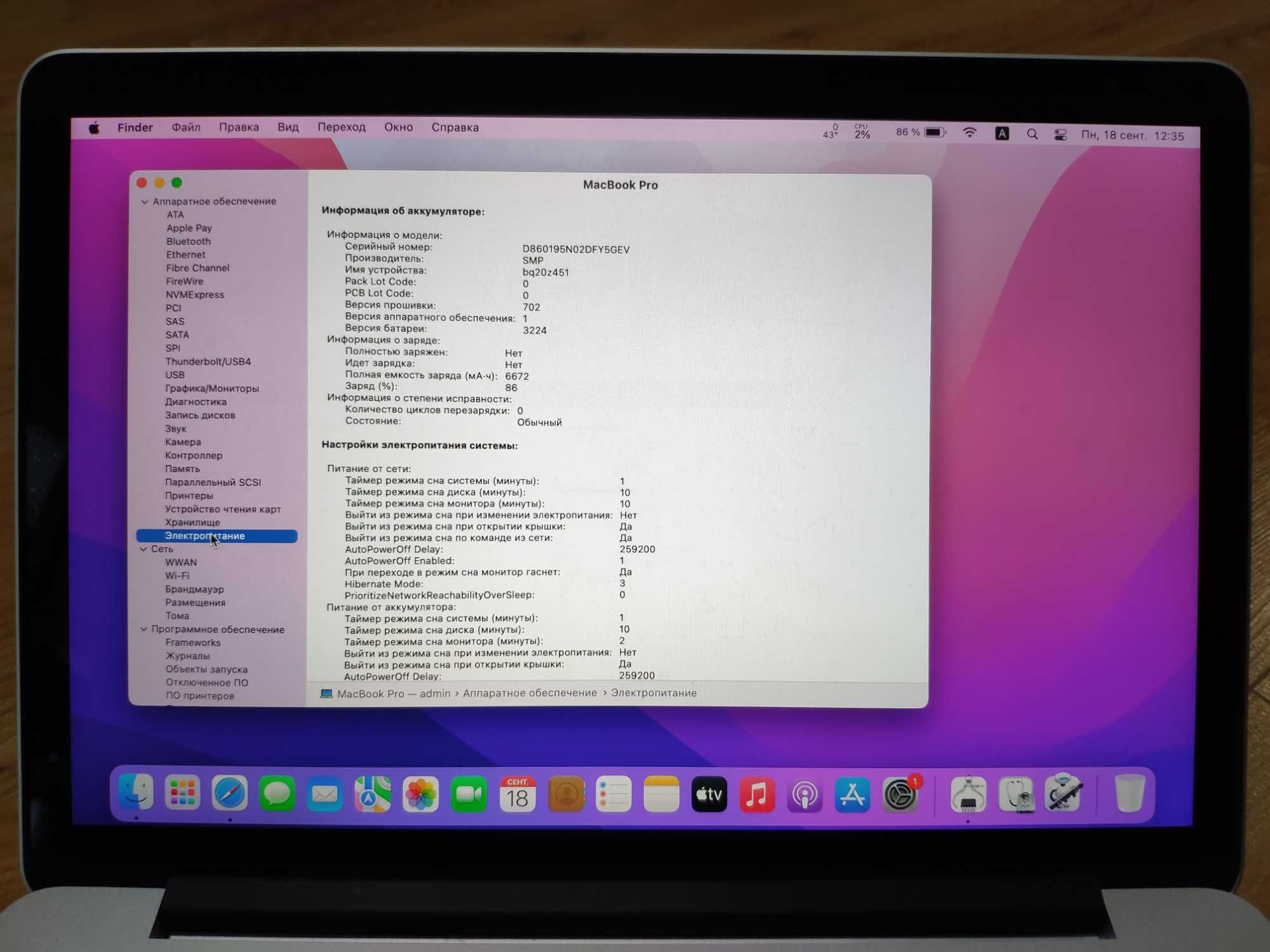
Task: Open the Файл menu
Action: click(x=186, y=128)
